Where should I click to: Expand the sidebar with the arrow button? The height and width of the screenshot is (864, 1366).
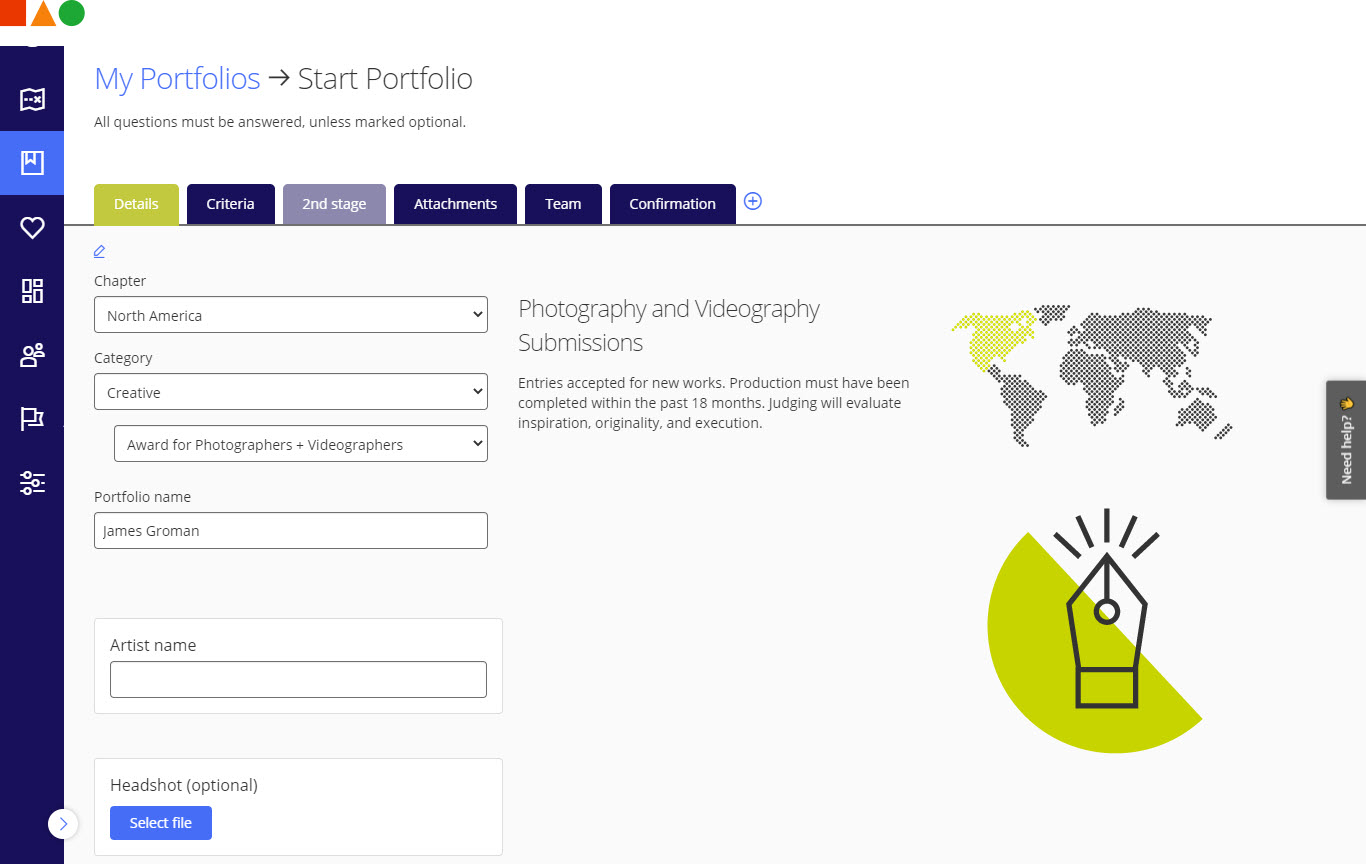[x=63, y=823]
